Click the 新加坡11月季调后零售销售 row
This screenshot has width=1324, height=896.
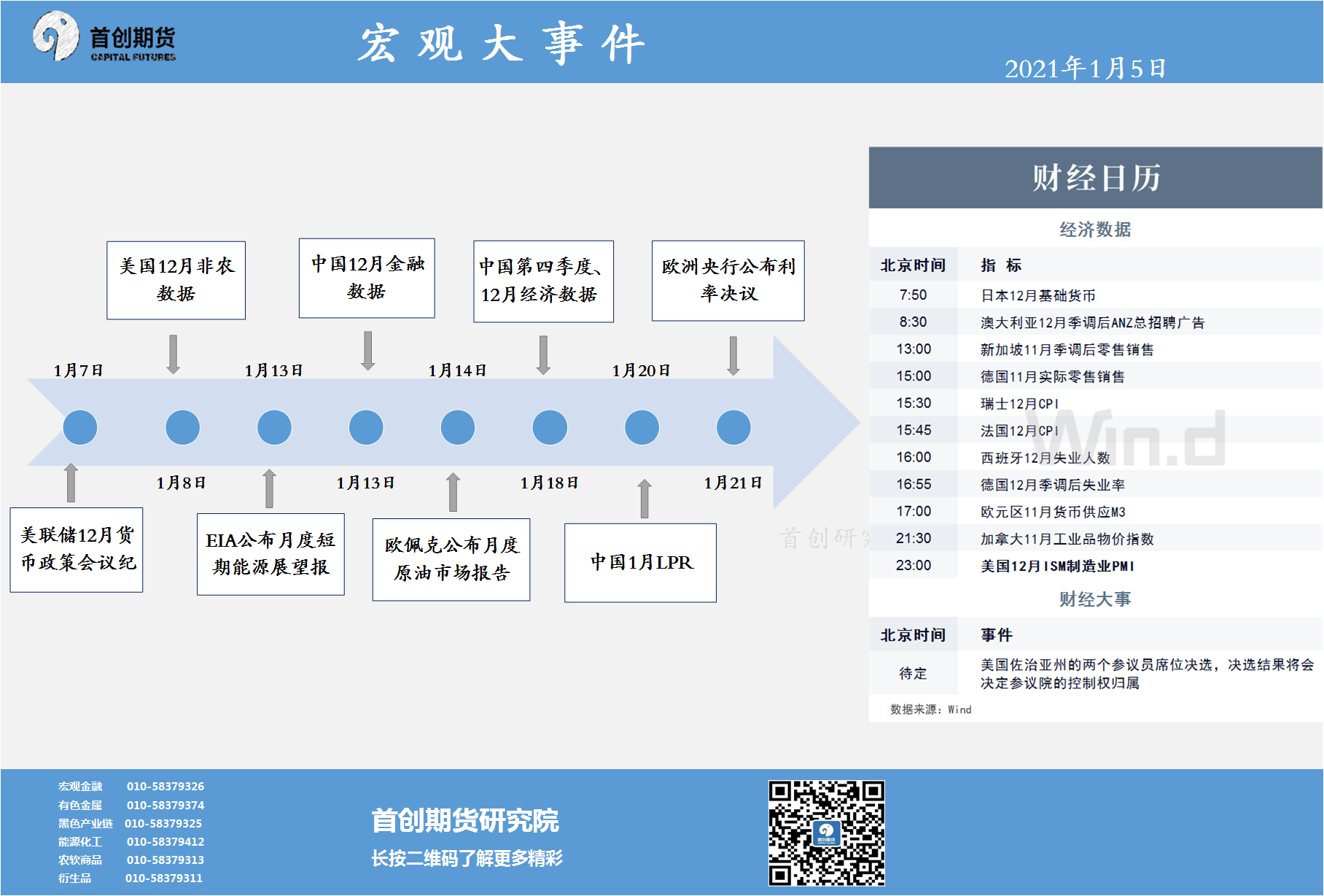(x=1095, y=349)
